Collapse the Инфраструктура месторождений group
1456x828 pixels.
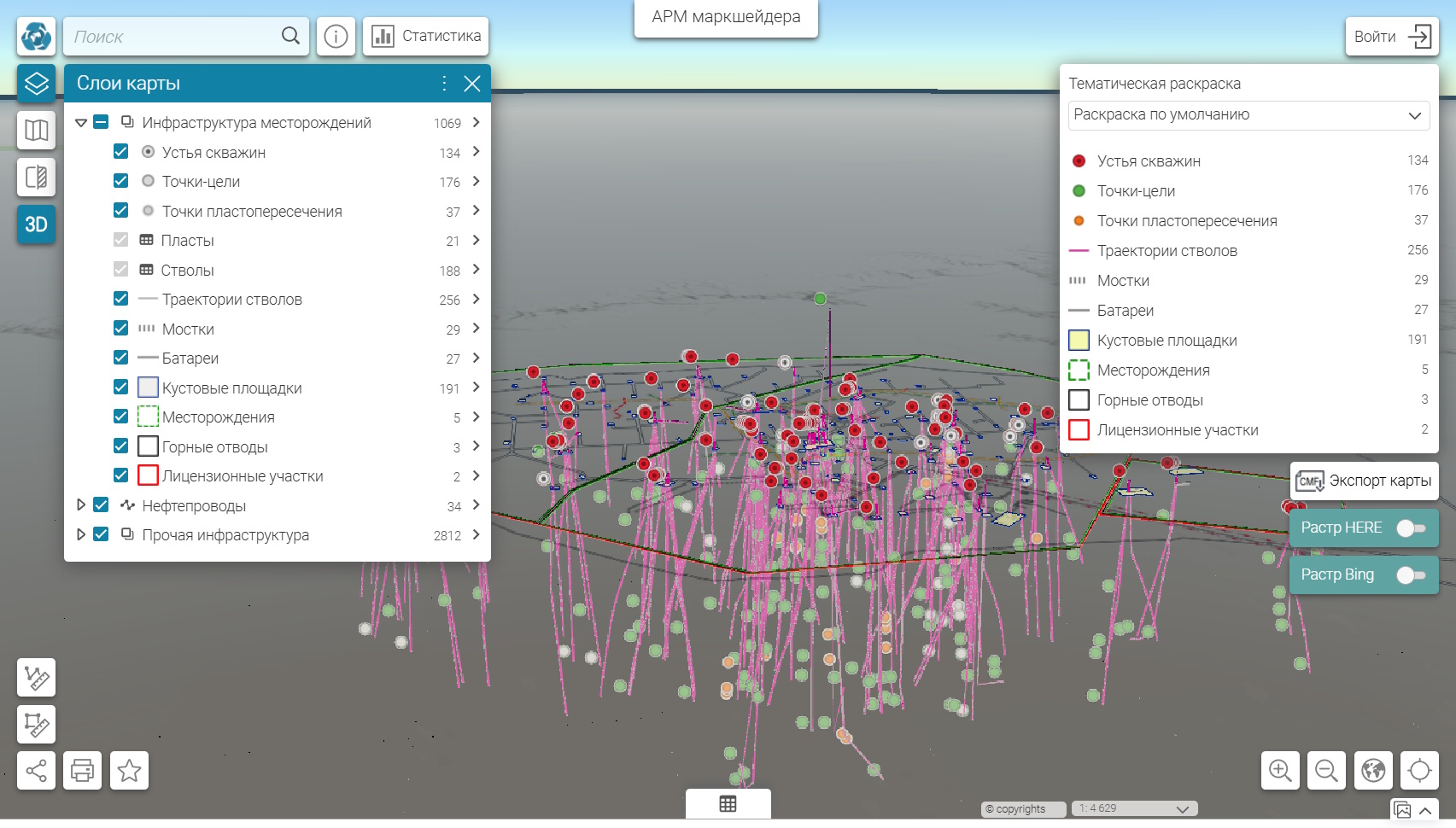(x=81, y=123)
